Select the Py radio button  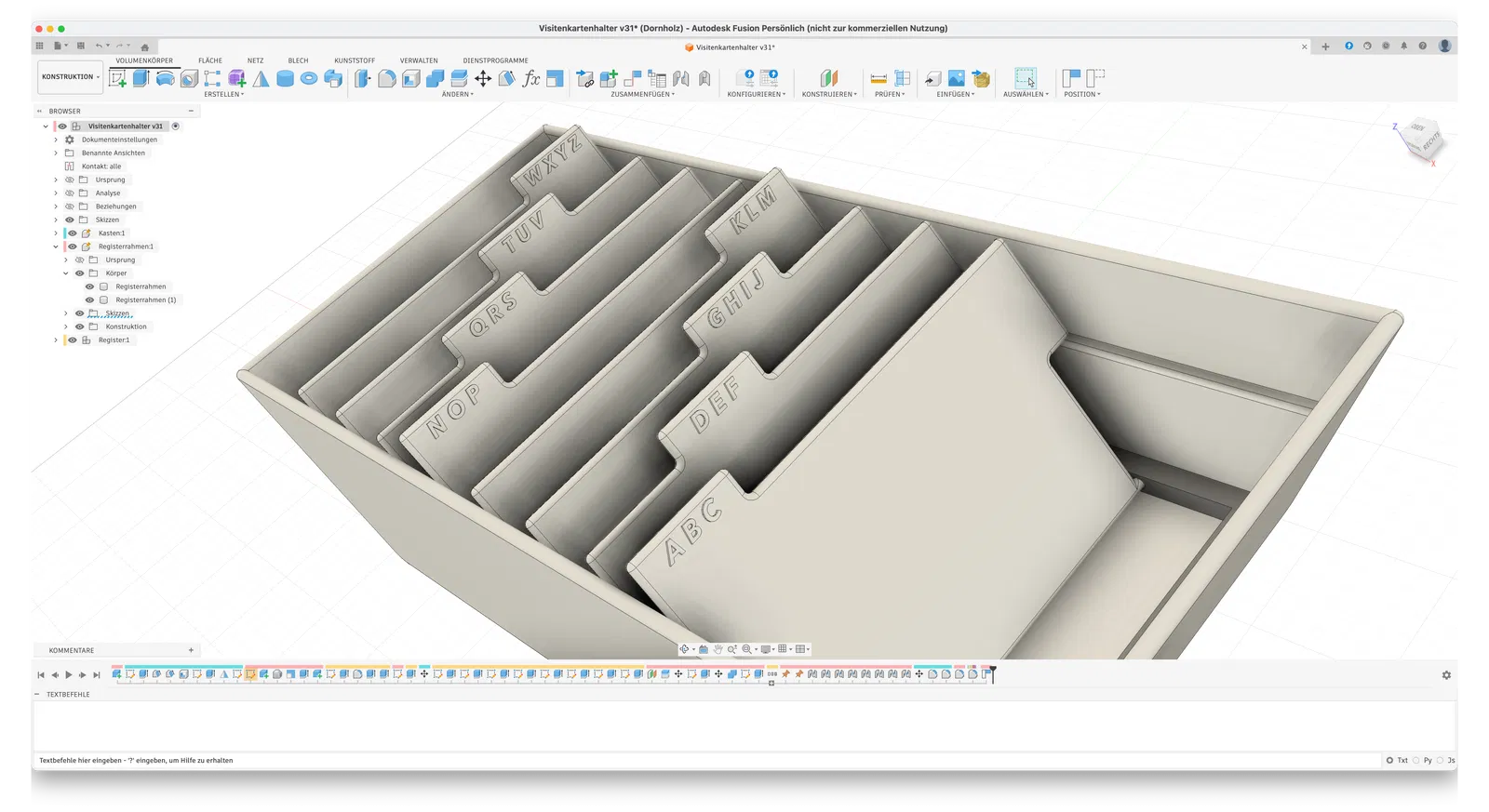coord(1416,761)
